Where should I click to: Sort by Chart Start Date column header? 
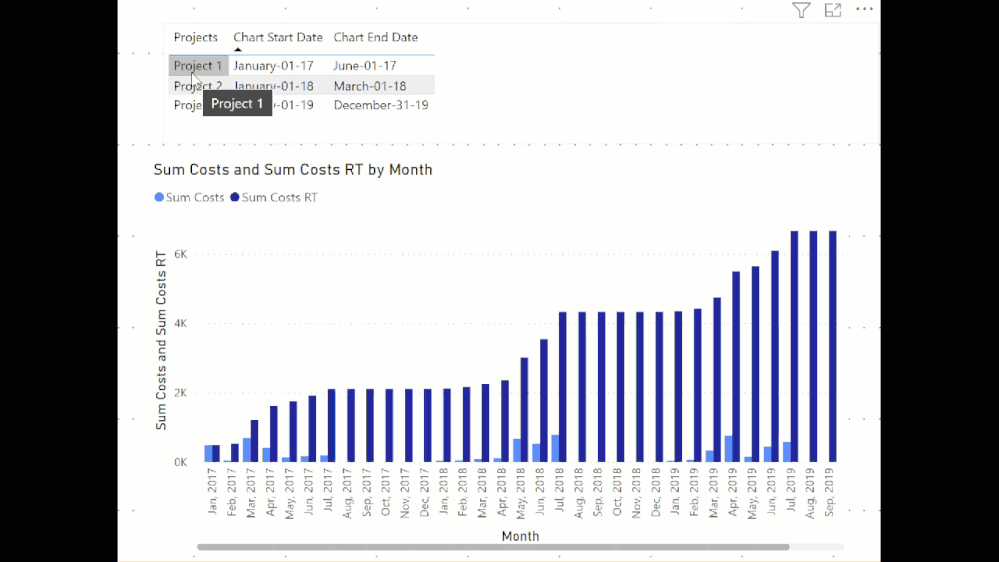coord(278,38)
